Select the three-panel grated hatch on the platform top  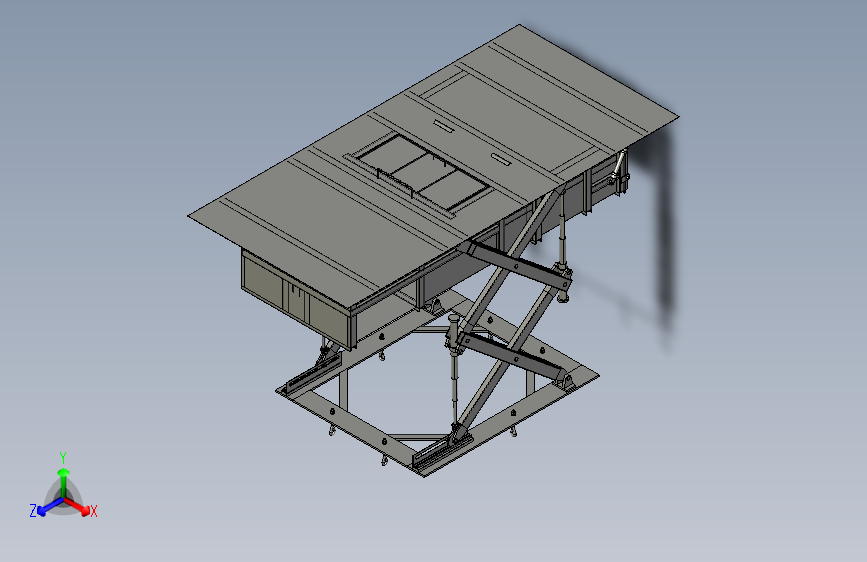click(423, 172)
